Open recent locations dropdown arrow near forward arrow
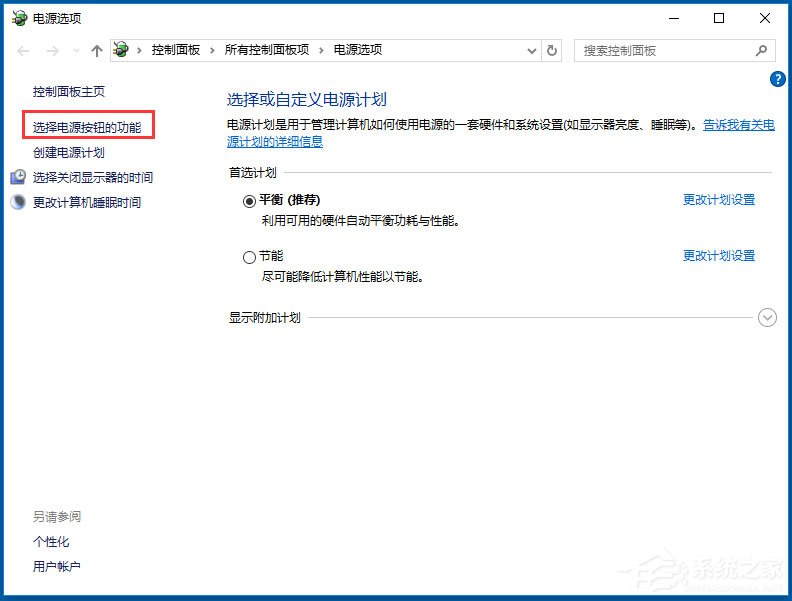The height and width of the screenshot is (601, 792). pos(76,51)
